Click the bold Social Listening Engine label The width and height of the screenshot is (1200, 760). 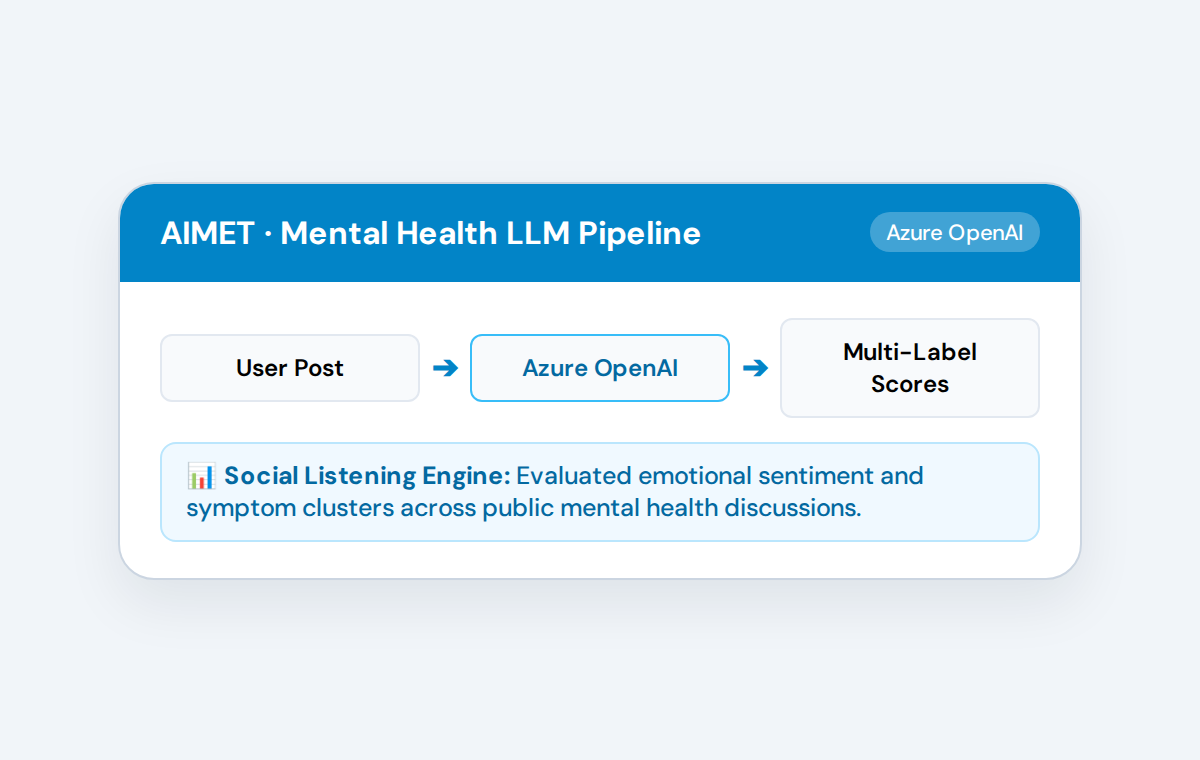click(367, 476)
